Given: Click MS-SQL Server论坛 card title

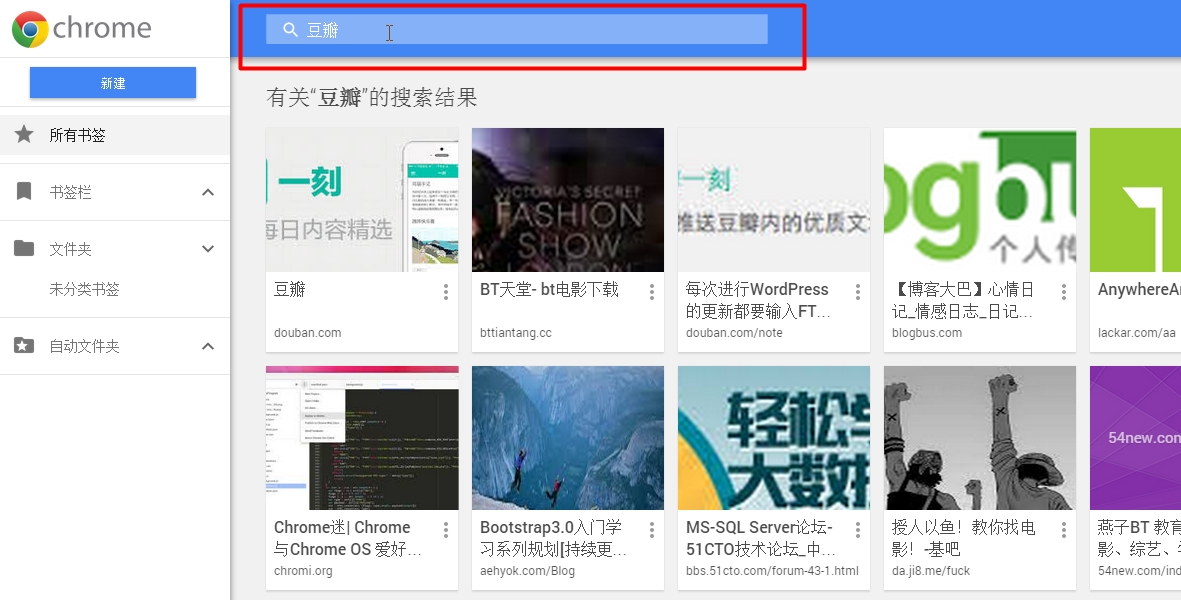Looking at the screenshot, I should 760,538.
